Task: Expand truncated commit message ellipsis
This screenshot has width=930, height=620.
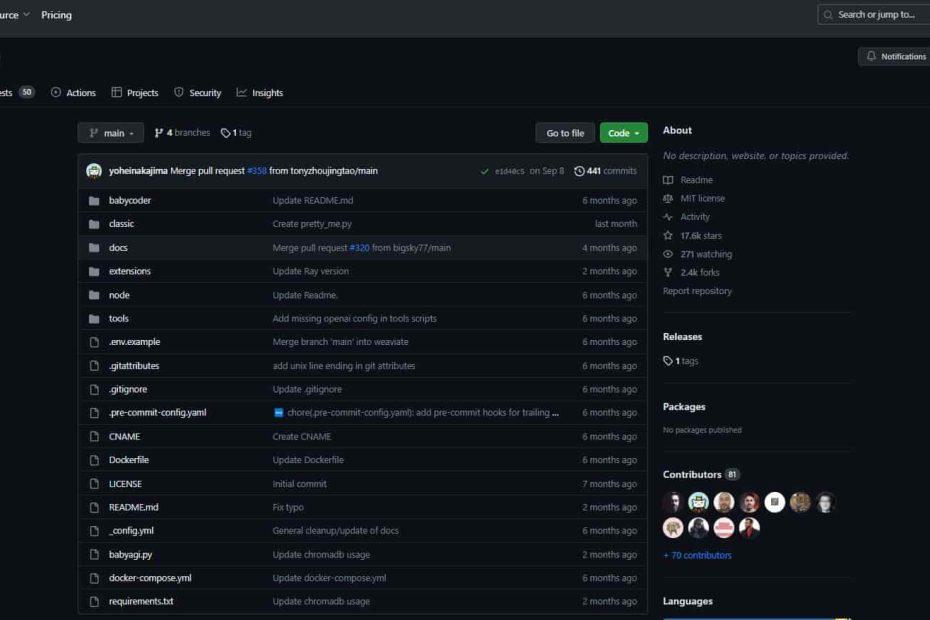Action: coord(555,412)
